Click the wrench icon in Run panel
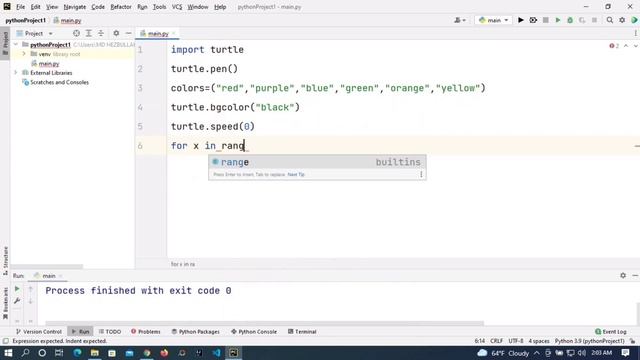The width and height of the screenshot is (640, 360). [17, 301]
